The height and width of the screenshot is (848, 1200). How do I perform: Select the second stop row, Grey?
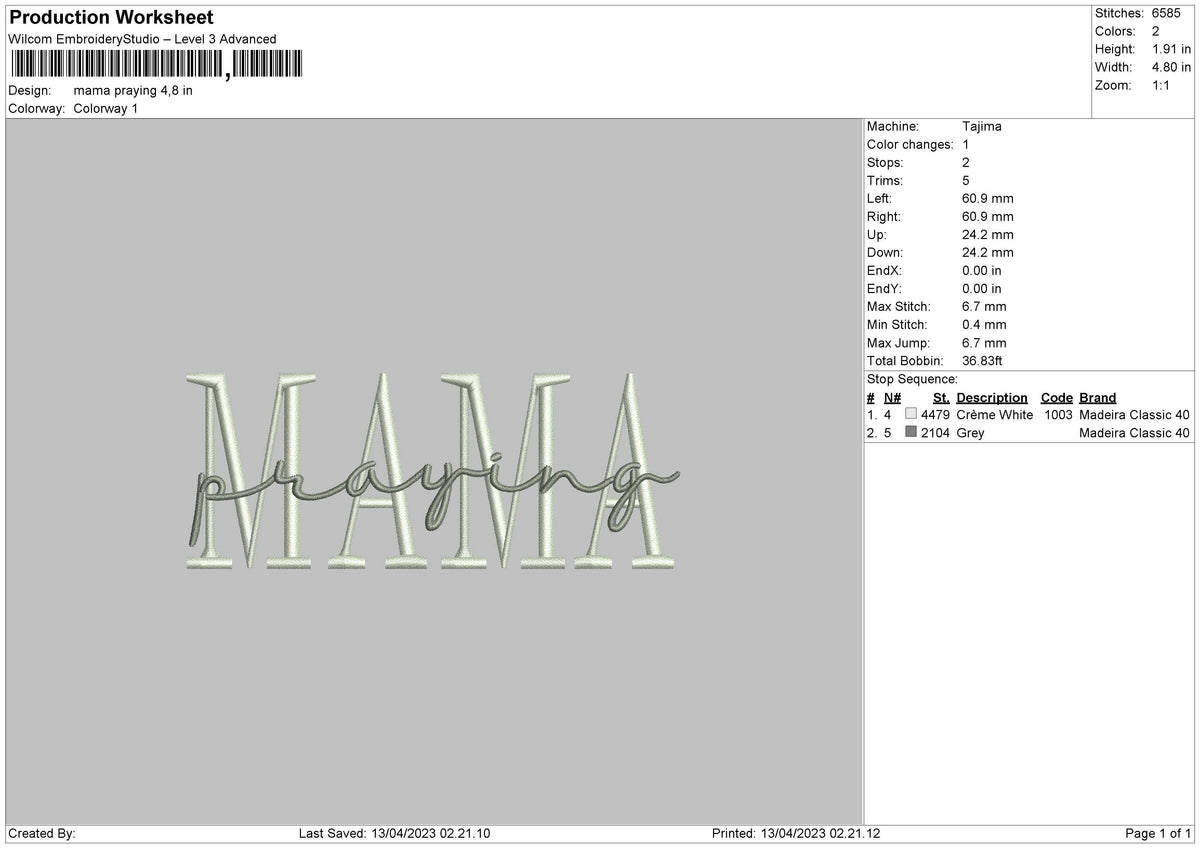point(1029,432)
